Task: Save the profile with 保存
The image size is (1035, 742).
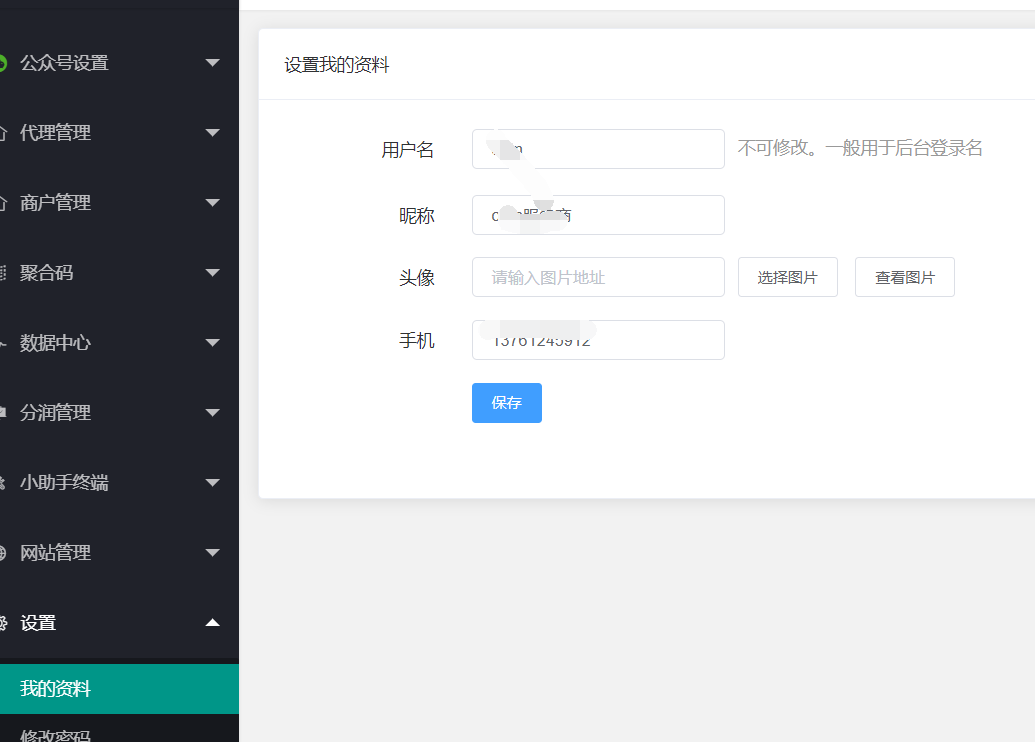Action: point(507,403)
